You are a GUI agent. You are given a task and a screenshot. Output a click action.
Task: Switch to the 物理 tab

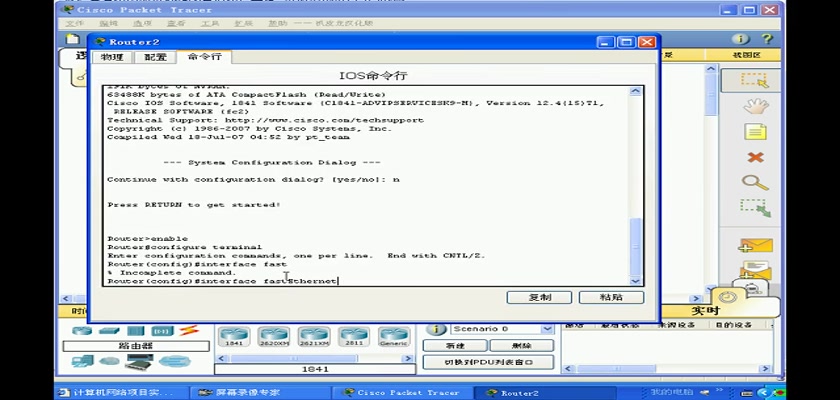(110, 57)
